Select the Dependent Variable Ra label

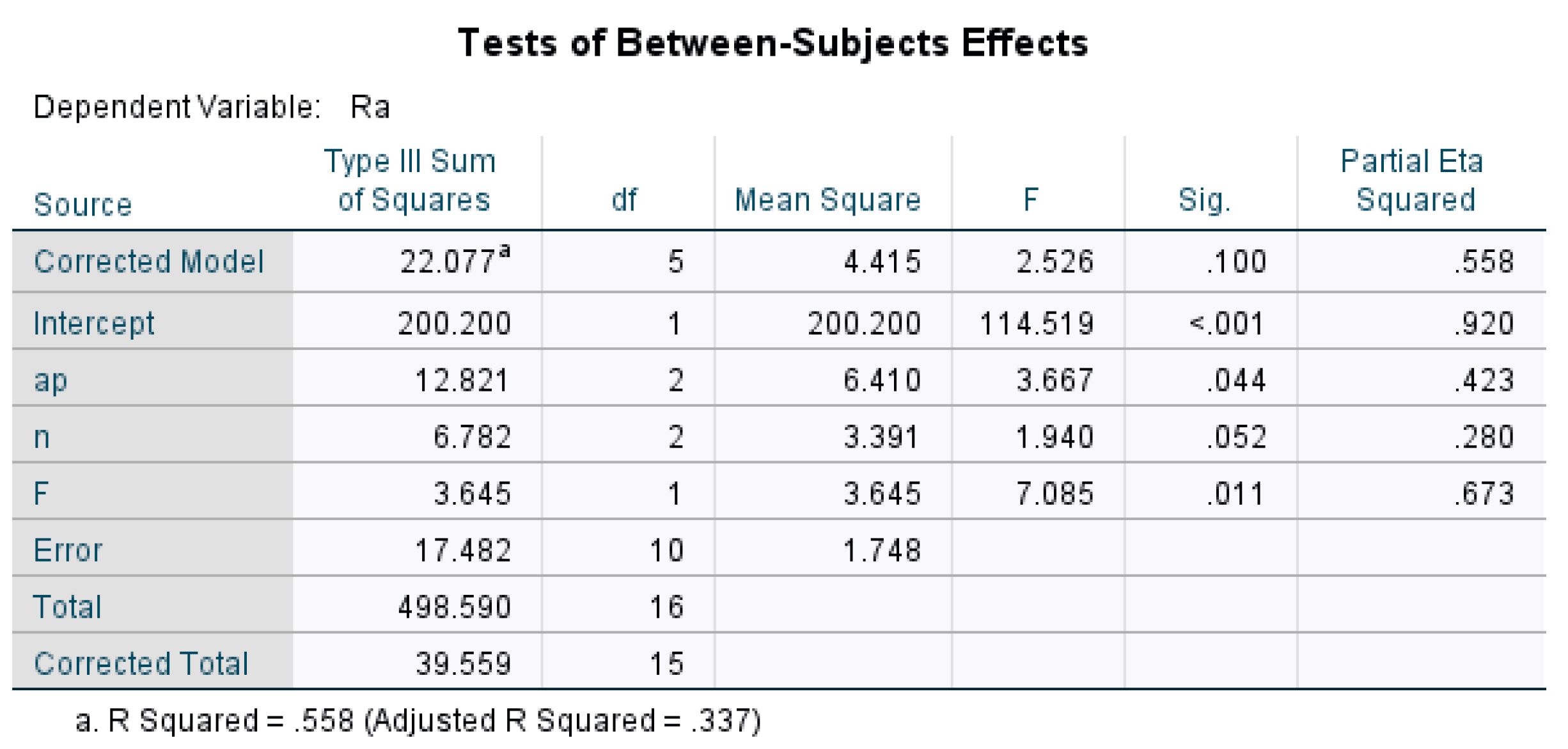[x=211, y=107]
